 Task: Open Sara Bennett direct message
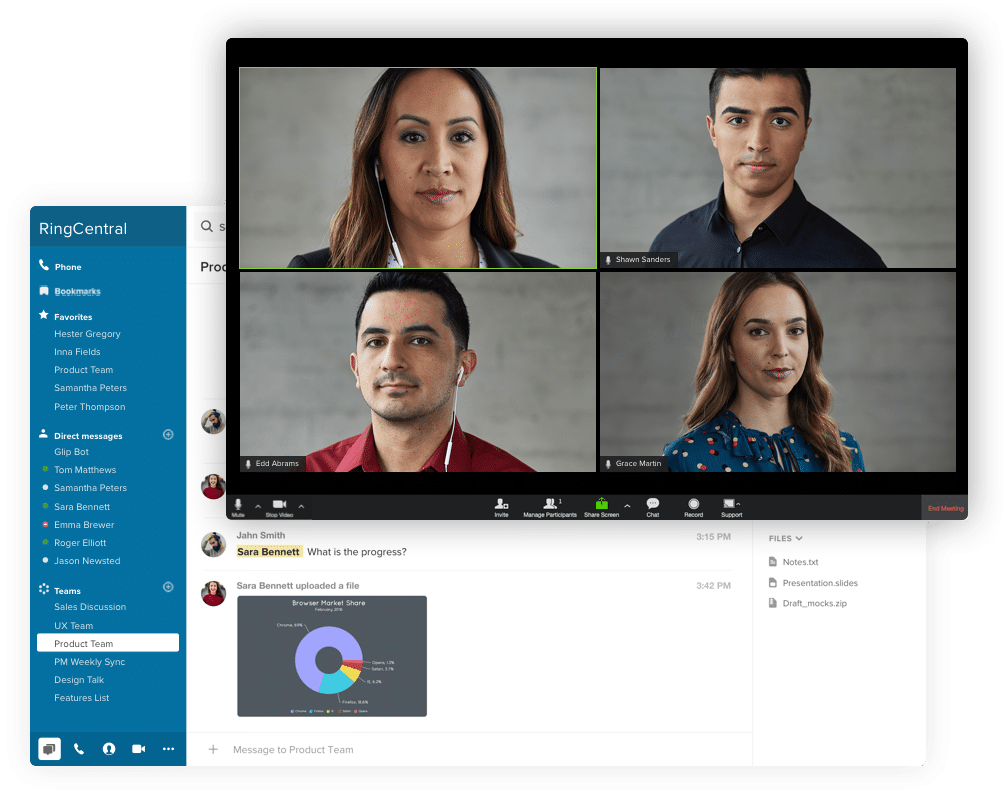pyautogui.click(x=82, y=507)
